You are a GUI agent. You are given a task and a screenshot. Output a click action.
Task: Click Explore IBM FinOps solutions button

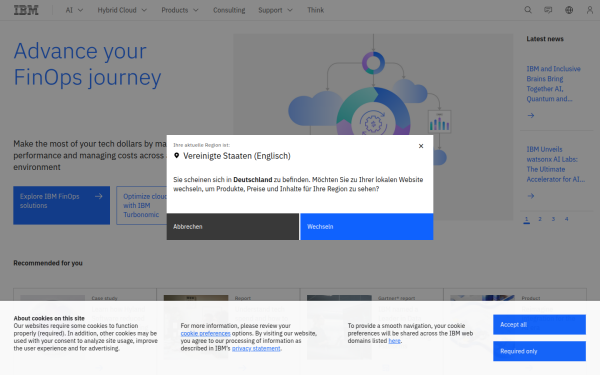click(62, 205)
